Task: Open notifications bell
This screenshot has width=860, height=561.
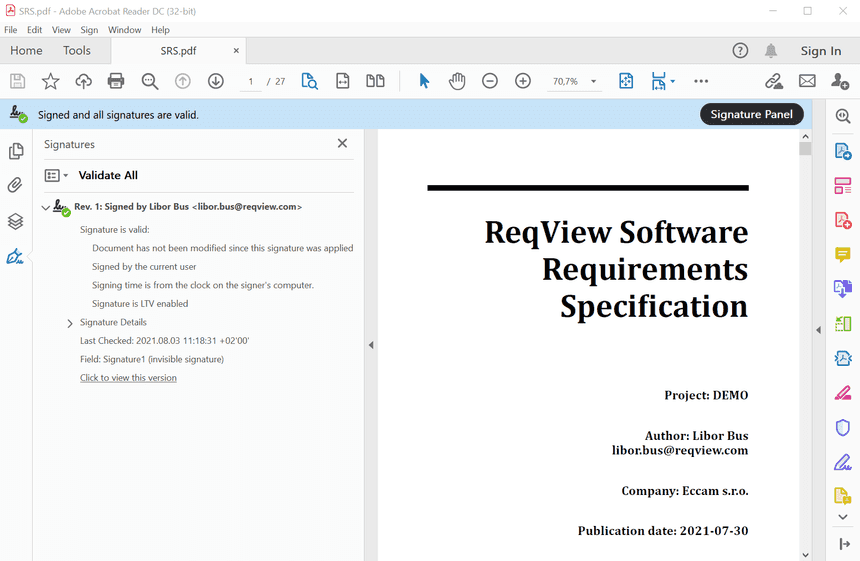Action: [x=771, y=50]
